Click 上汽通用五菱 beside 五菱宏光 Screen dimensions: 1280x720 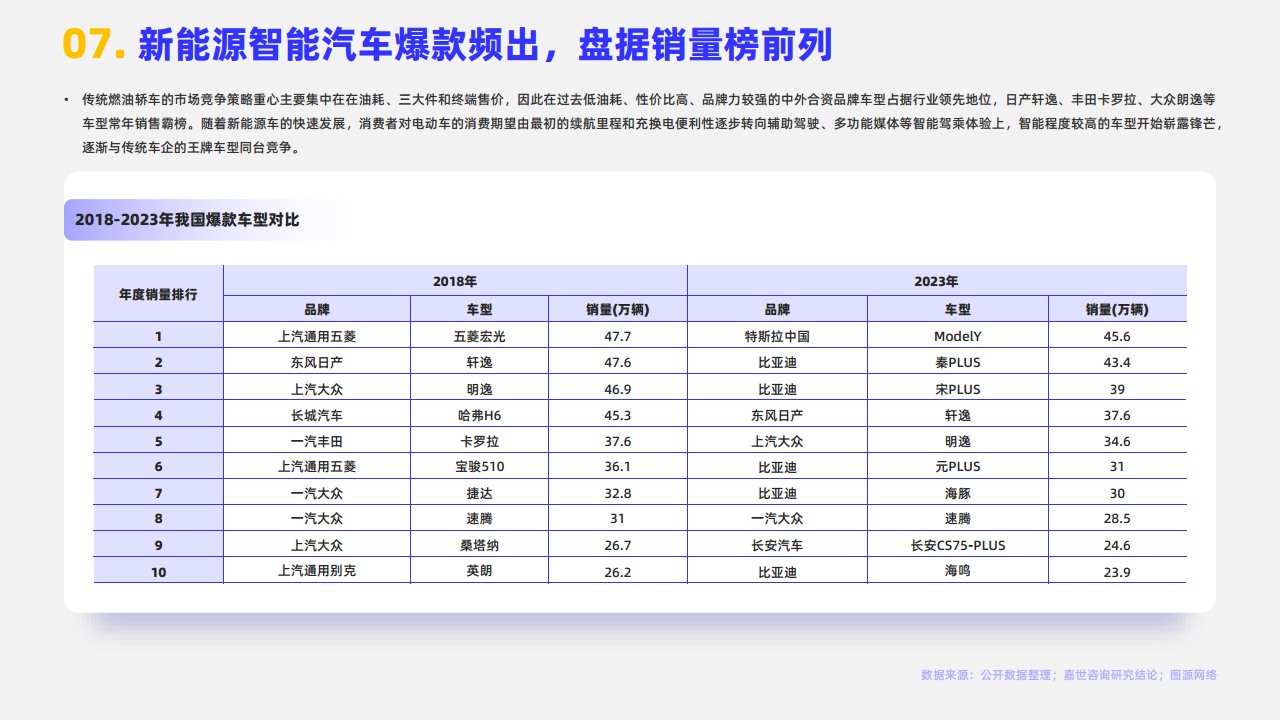pyautogui.click(x=317, y=337)
